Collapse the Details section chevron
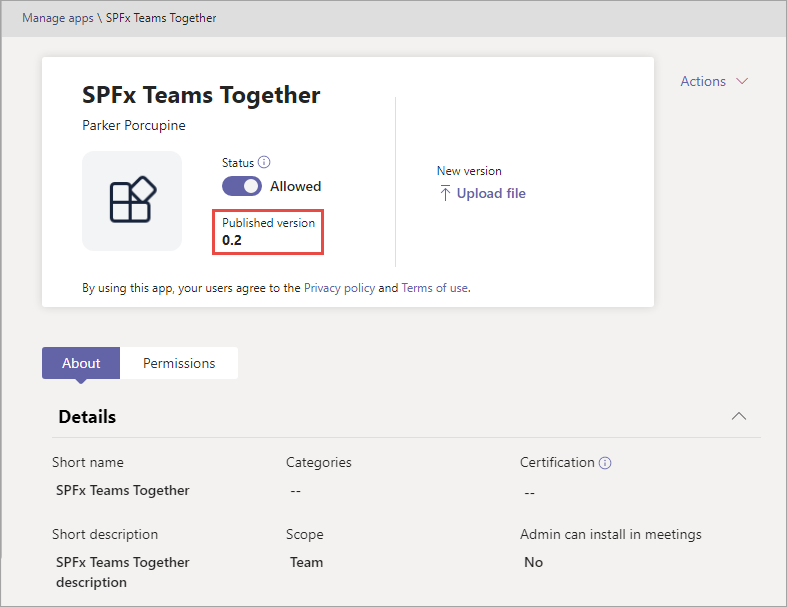This screenshot has width=787, height=607. [739, 416]
